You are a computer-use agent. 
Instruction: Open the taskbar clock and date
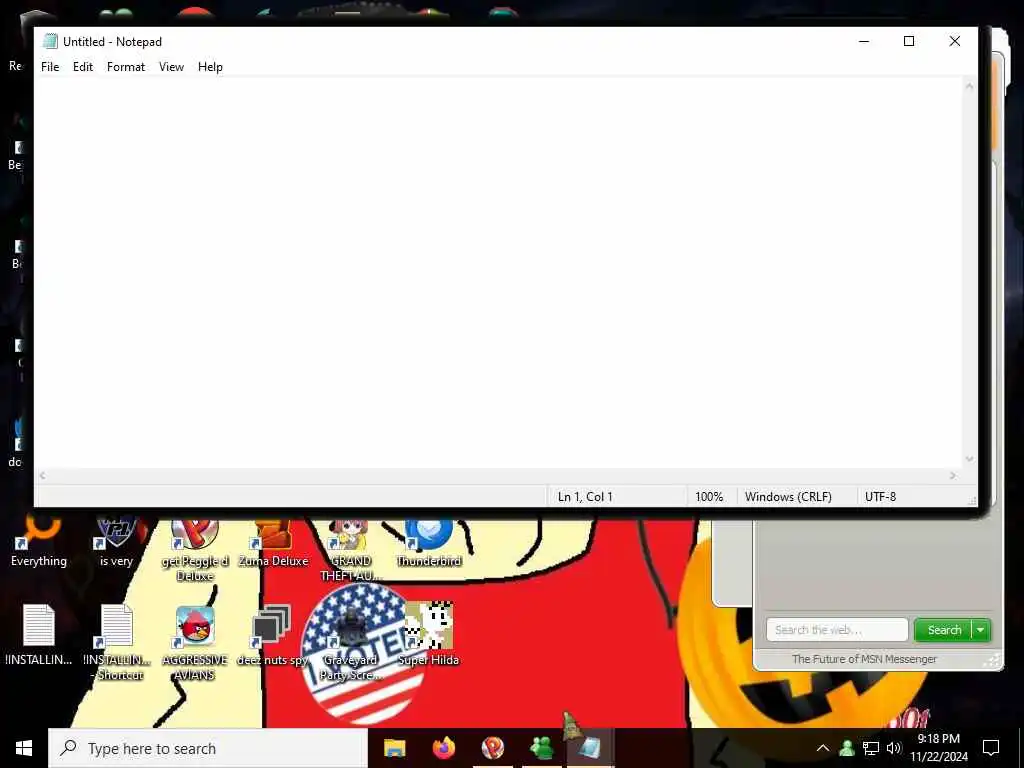coord(939,748)
